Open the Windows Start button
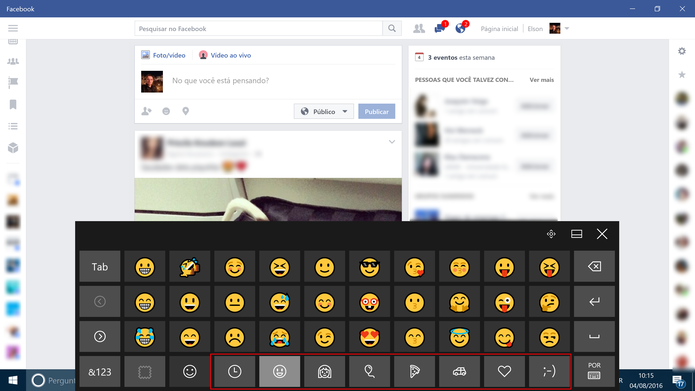The height and width of the screenshot is (391, 695). click(13, 380)
